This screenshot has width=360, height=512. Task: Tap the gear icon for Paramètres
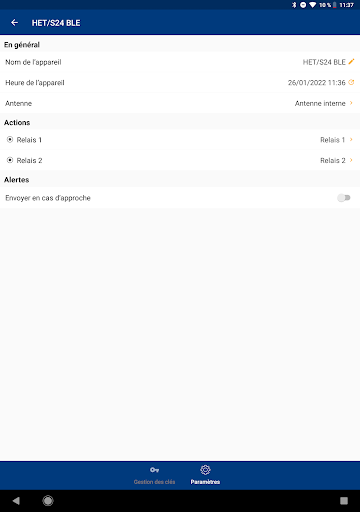(x=205, y=470)
